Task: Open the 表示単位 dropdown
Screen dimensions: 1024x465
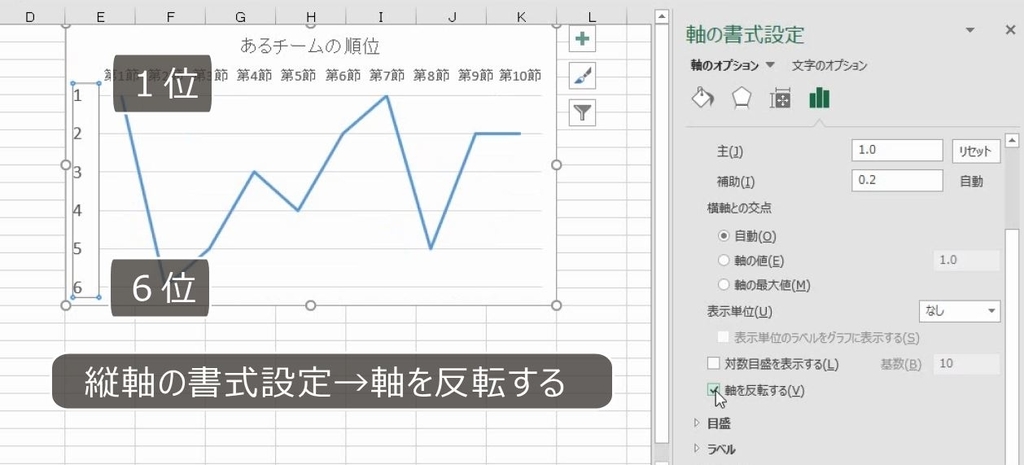Action: coord(959,311)
